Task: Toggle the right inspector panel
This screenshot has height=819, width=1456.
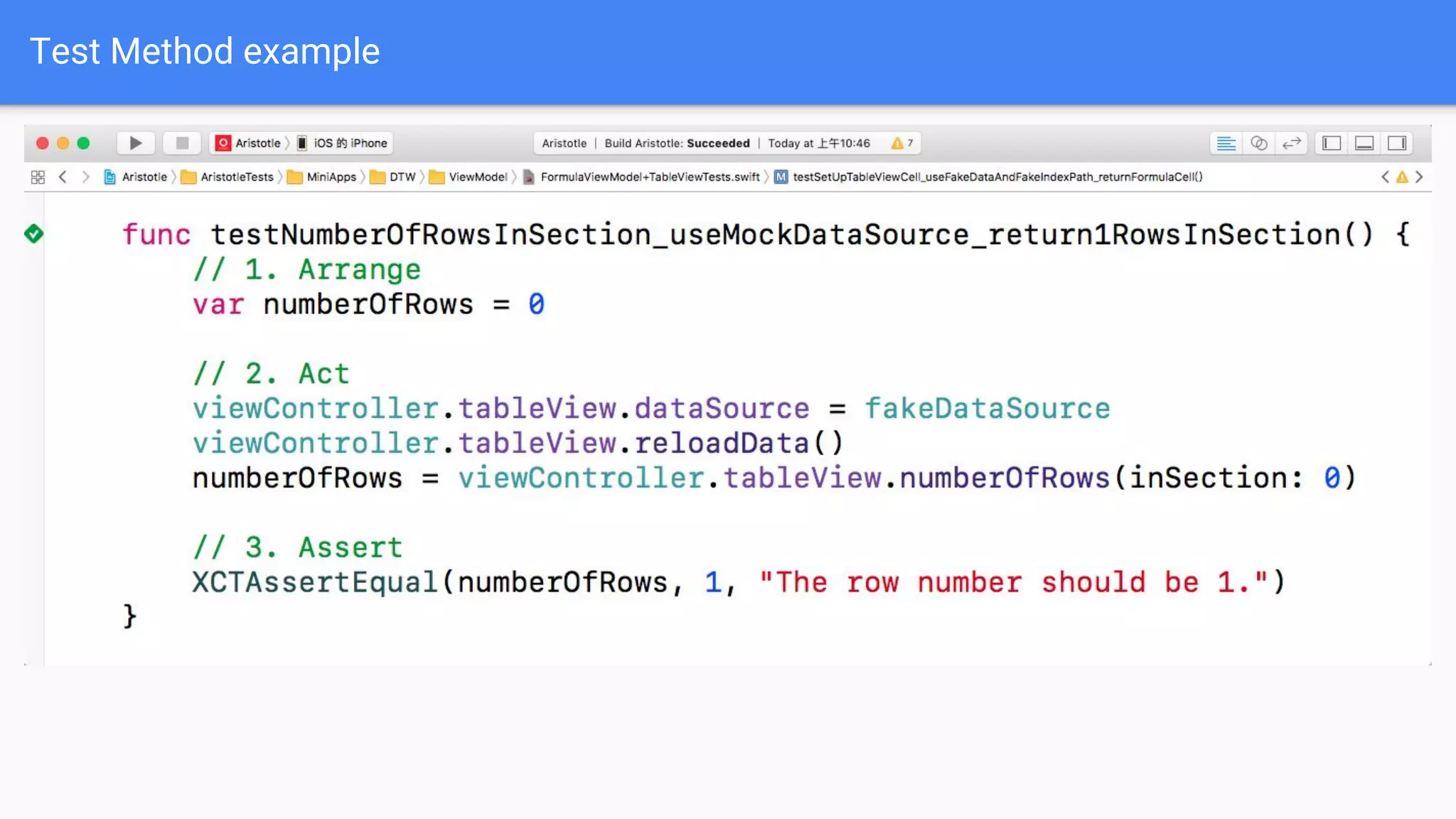Action: tap(1396, 144)
